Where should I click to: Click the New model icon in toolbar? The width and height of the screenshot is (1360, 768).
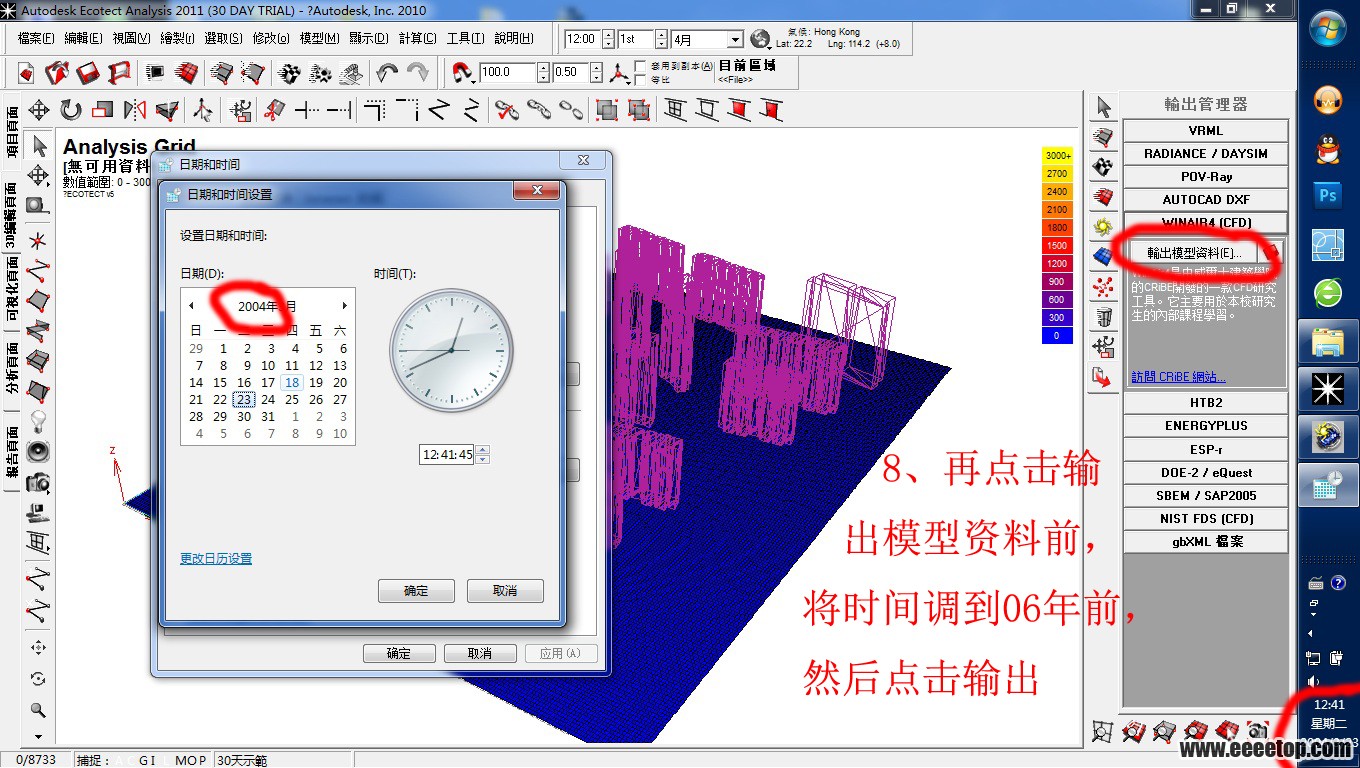26,73
